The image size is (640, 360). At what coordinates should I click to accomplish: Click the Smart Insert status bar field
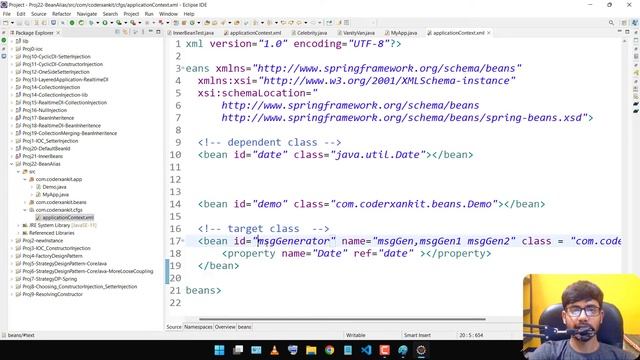click(417, 335)
